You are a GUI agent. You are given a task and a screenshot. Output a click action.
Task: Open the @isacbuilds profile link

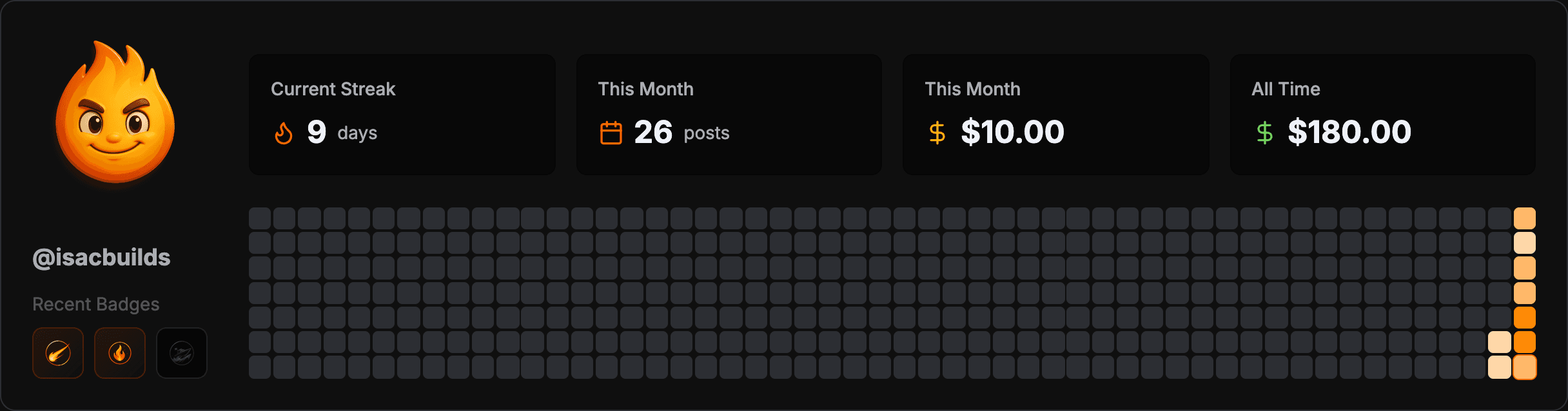point(101,258)
